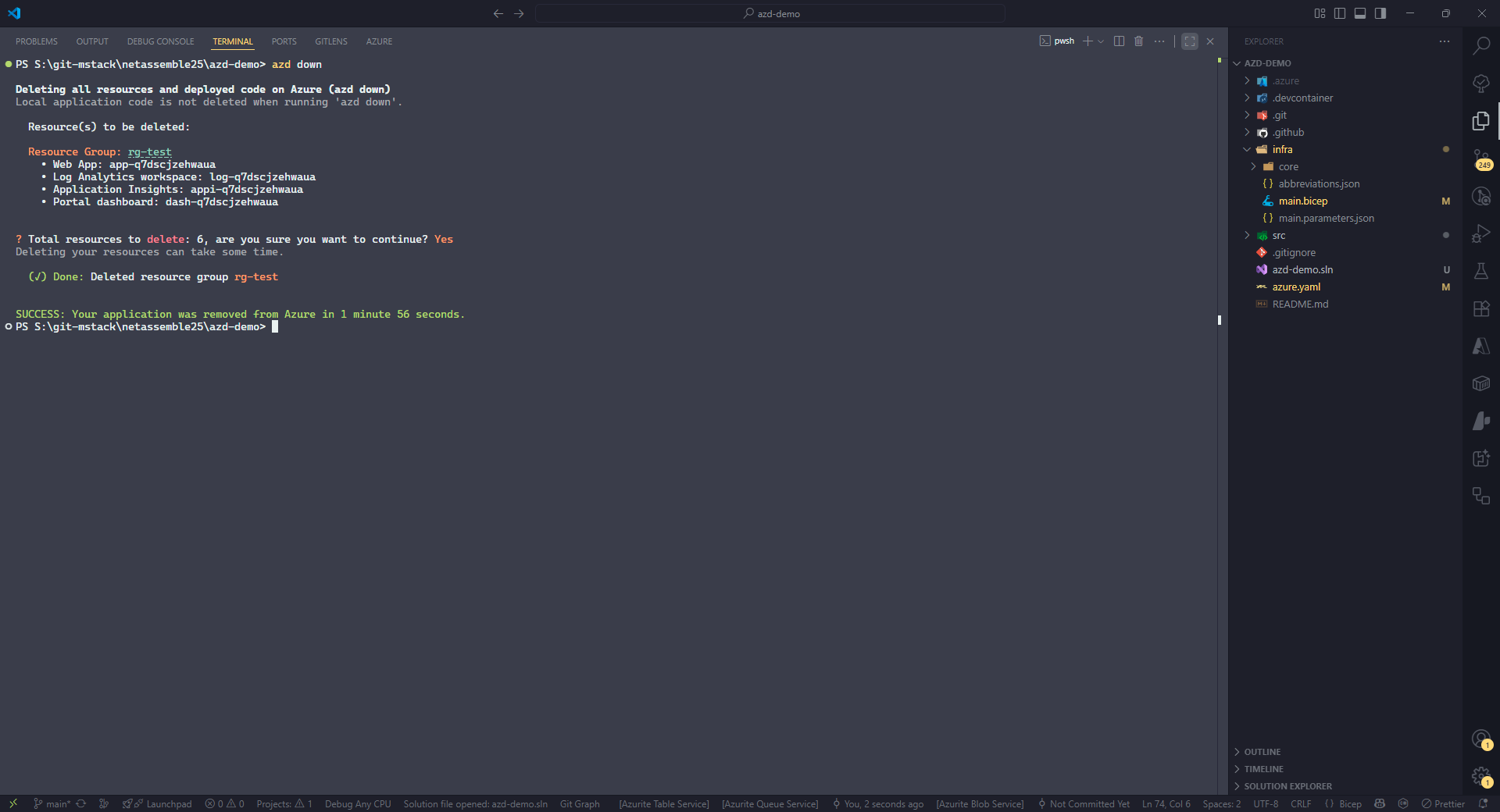Image resolution: width=1500 pixels, height=812 pixels.
Task: Open main.bicep file in explorer
Action: click(x=1302, y=201)
